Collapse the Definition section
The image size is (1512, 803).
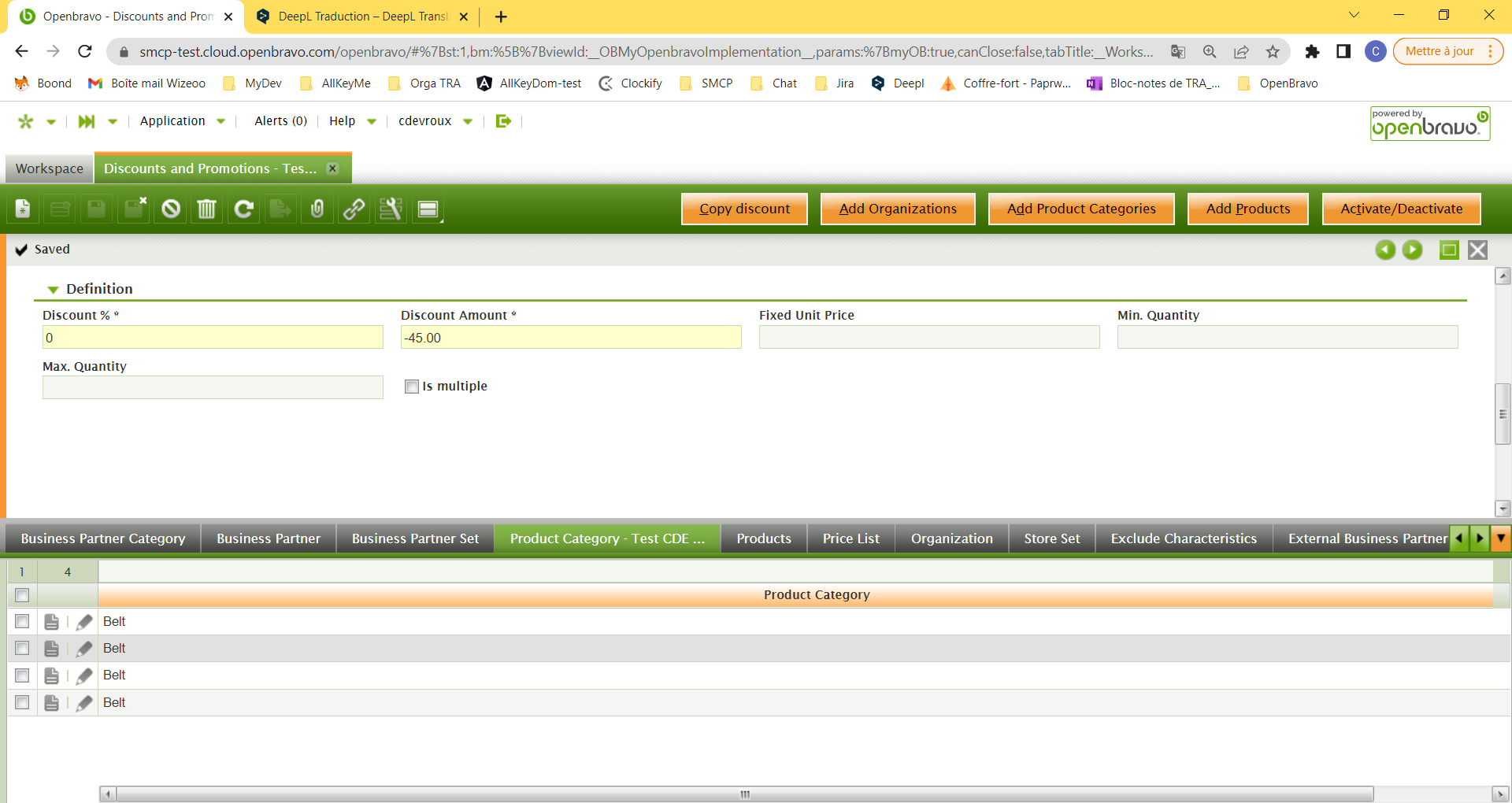(x=54, y=290)
